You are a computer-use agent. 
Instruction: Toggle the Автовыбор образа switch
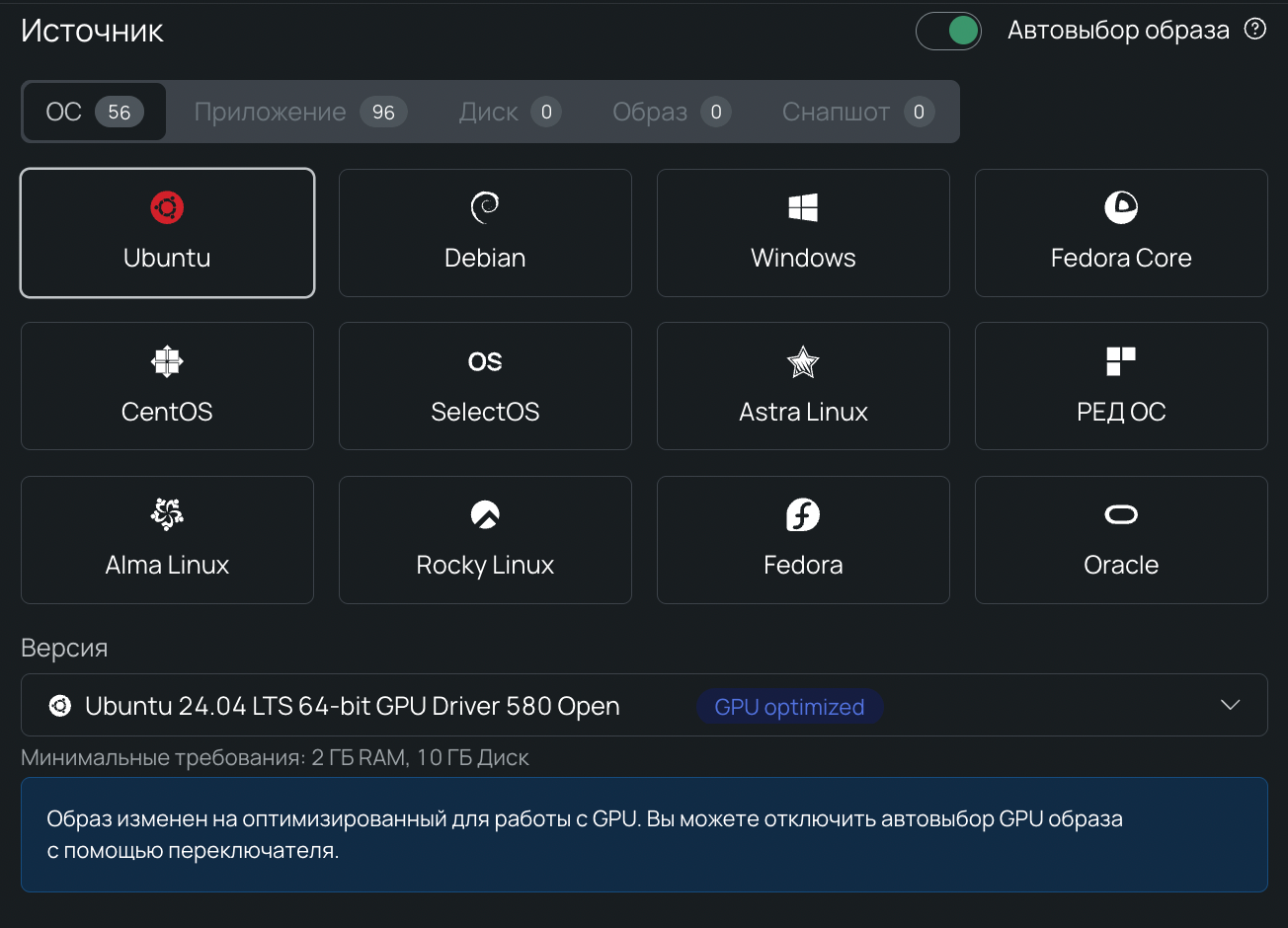[948, 31]
